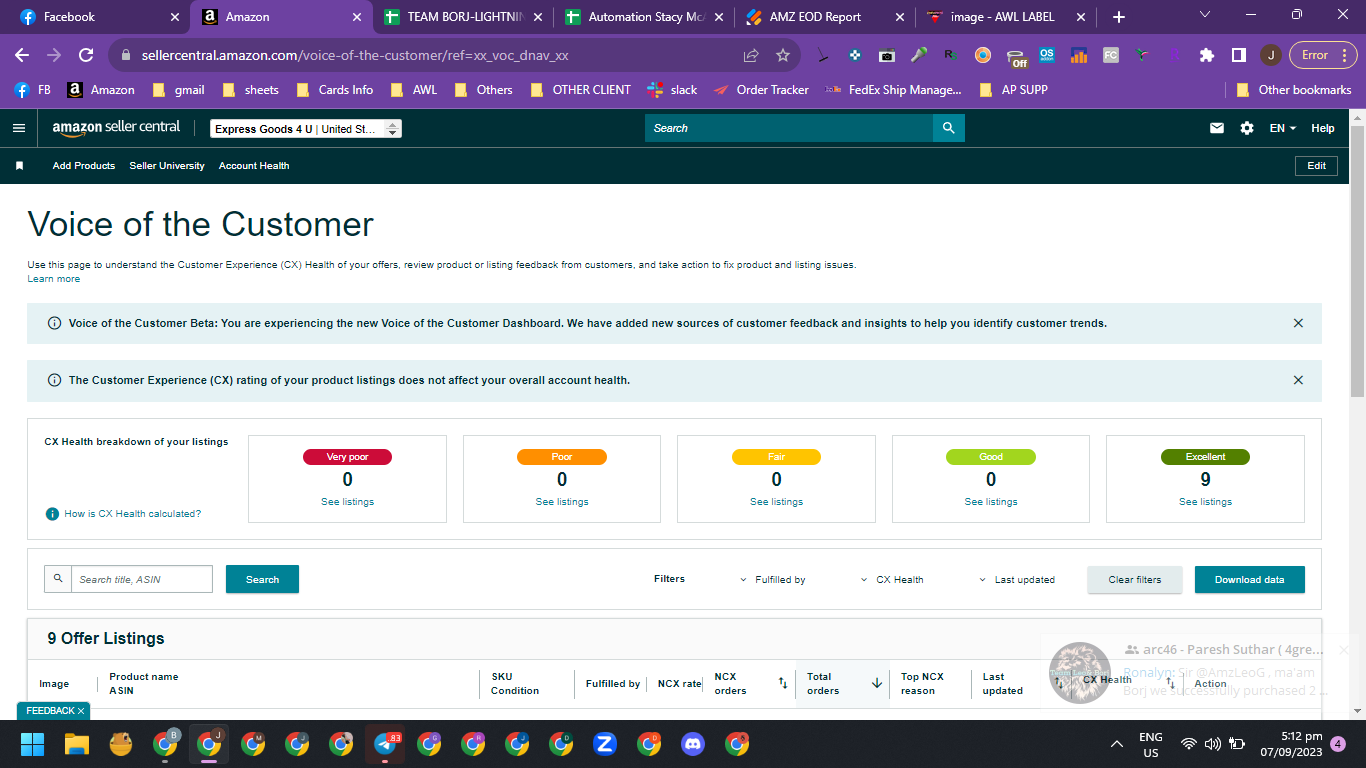This screenshot has width=1366, height=768.
Task: Open the EN language dropdown
Action: click(x=1283, y=128)
